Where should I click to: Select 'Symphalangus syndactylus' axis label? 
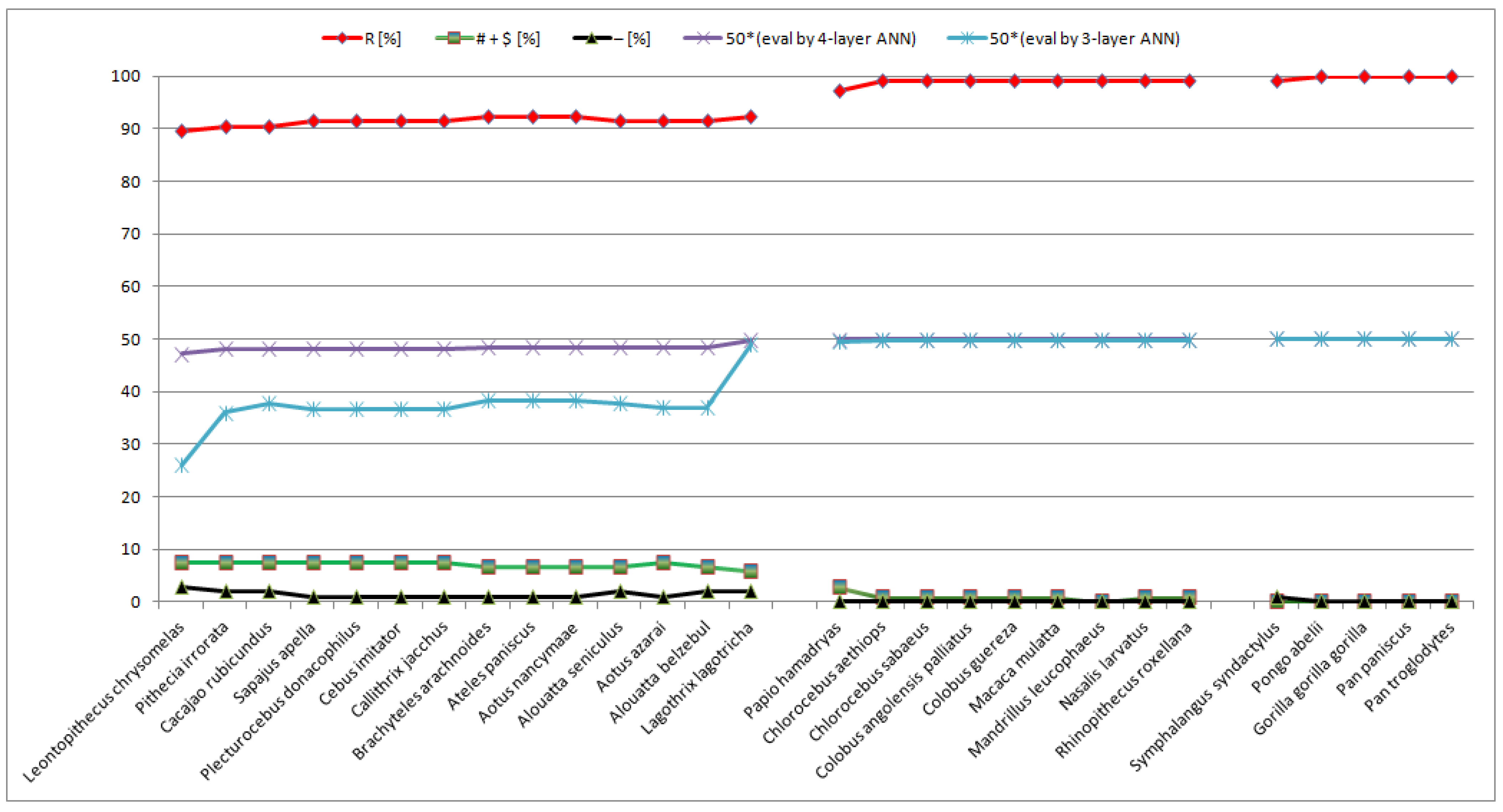tap(1206, 697)
